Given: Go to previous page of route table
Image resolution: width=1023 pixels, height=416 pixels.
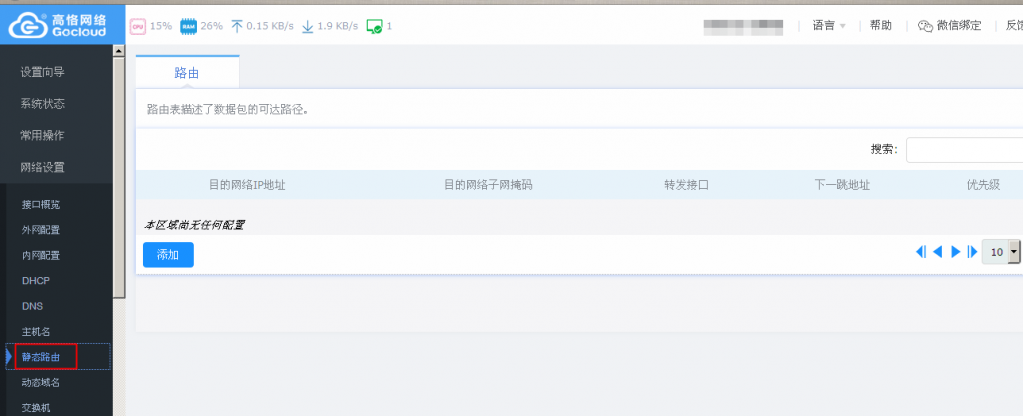Looking at the screenshot, I should [938, 252].
